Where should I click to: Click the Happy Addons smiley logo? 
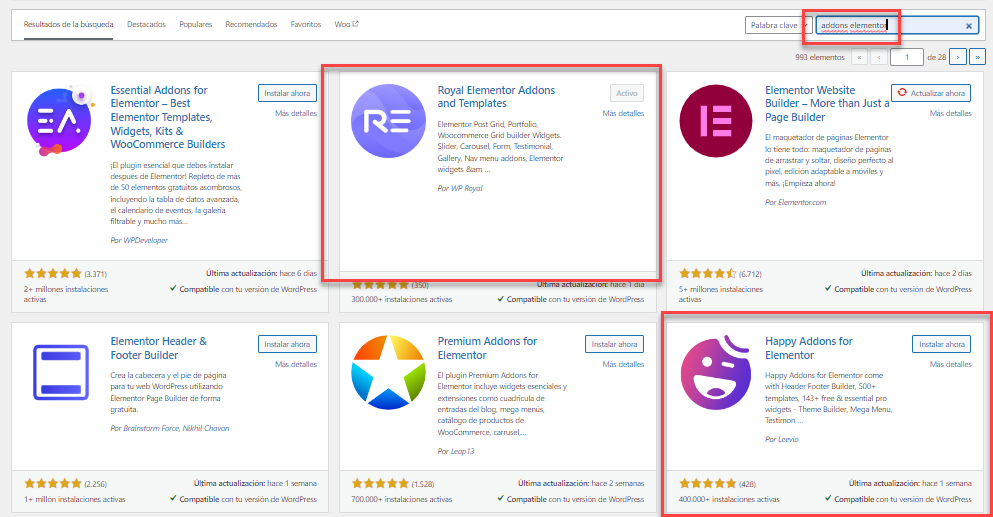(x=716, y=372)
